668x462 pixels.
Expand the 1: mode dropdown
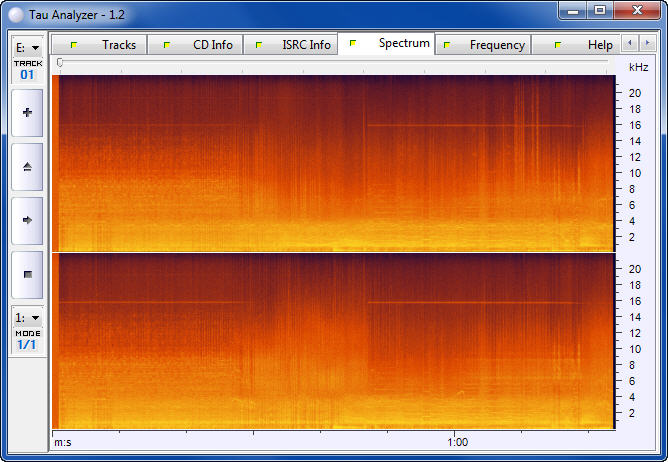point(27,317)
